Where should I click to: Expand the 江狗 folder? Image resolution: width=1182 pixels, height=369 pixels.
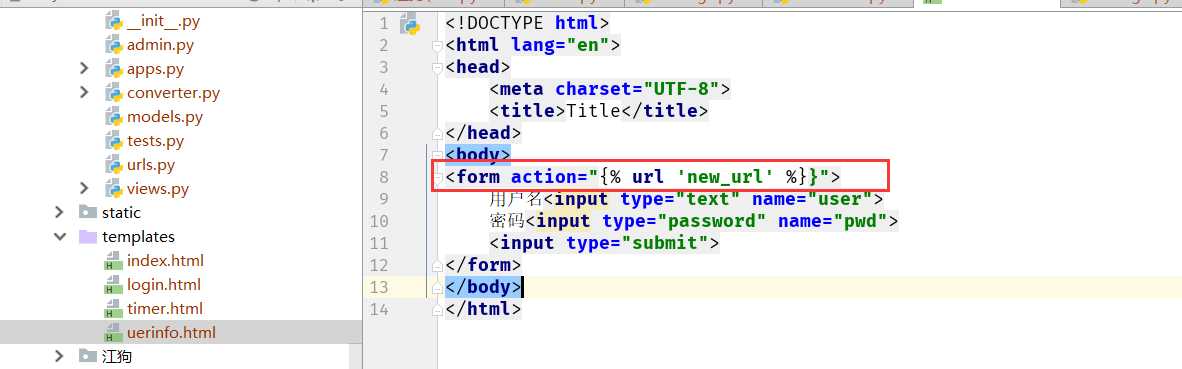pyautogui.click(x=60, y=356)
